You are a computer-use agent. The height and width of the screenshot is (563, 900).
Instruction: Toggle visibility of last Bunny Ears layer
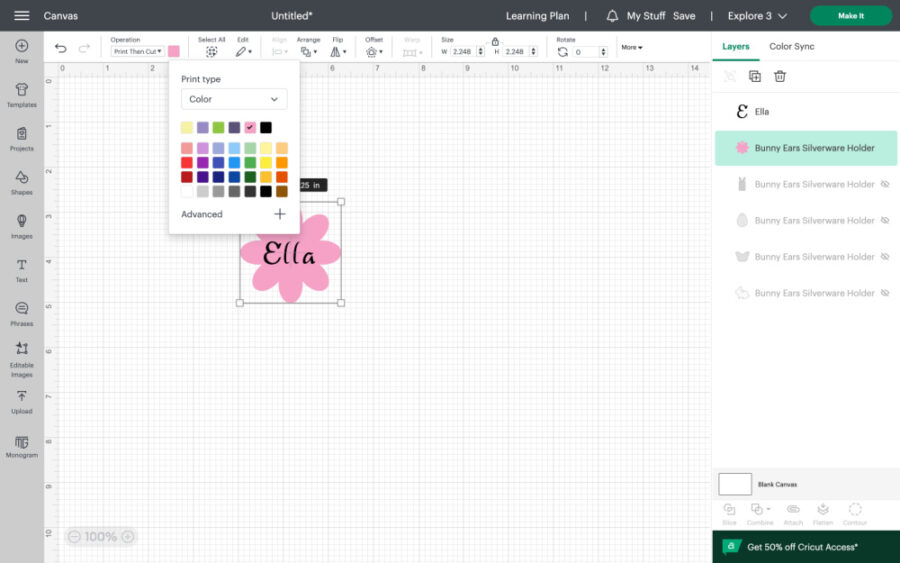pos(884,293)
